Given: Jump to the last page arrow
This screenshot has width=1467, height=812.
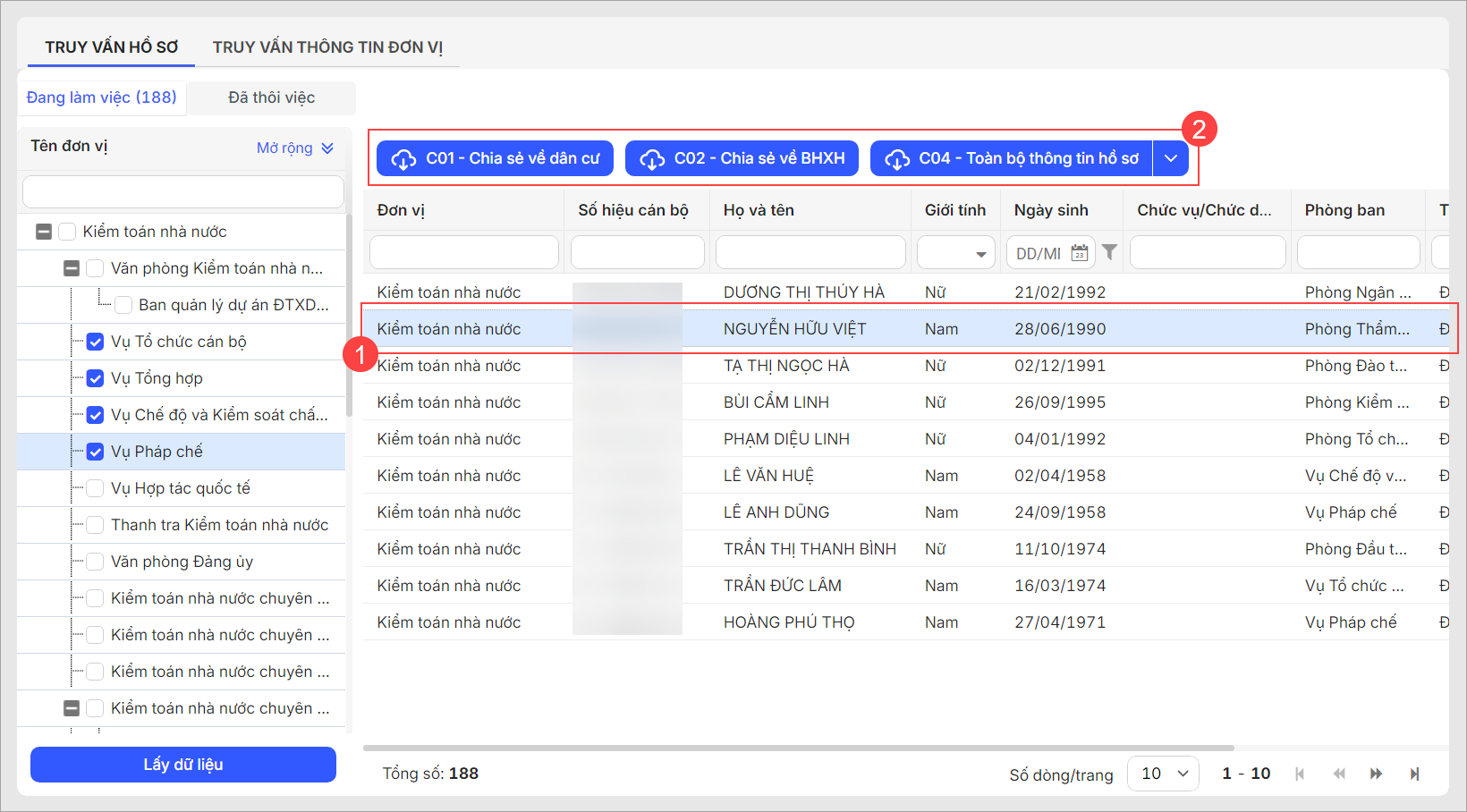Looking at the screenshot, I should tap(1414, 774).
